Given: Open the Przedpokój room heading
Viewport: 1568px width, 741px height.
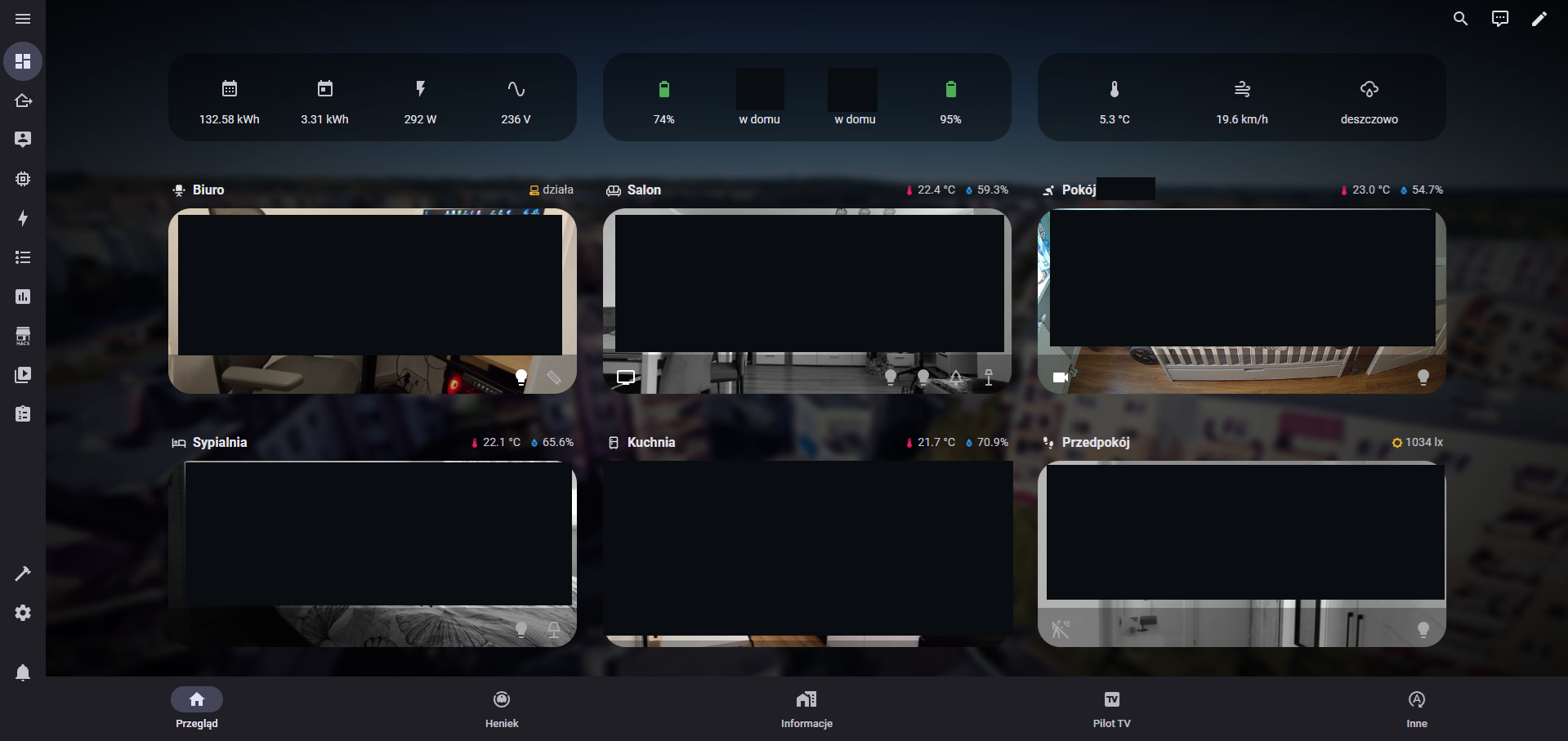Looking at the screenshot, I should pyautogui.click(x=1087, y=442).
